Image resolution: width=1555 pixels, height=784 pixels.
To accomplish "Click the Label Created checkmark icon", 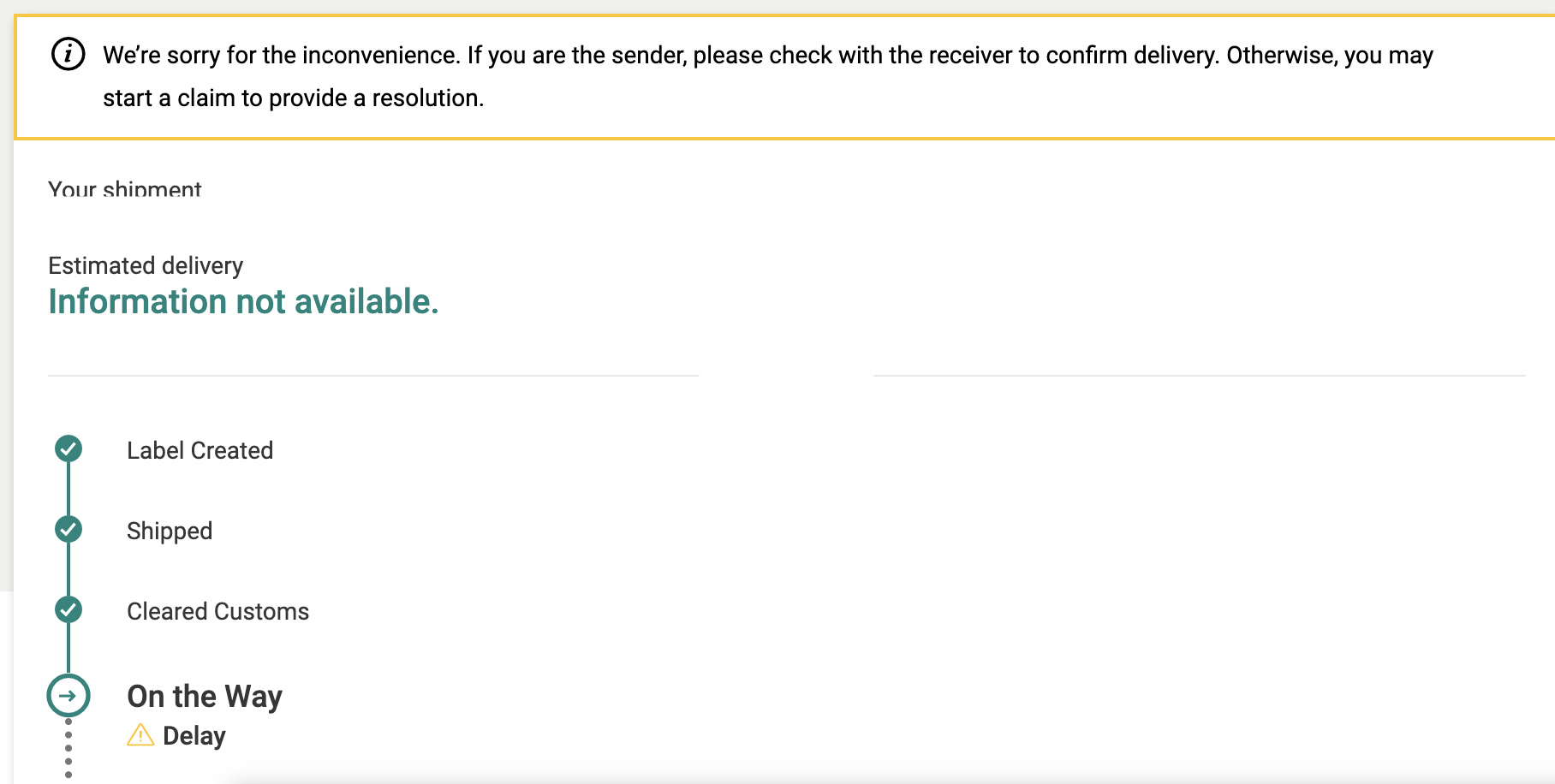I will pyautogui.click(x=69, y=448).
